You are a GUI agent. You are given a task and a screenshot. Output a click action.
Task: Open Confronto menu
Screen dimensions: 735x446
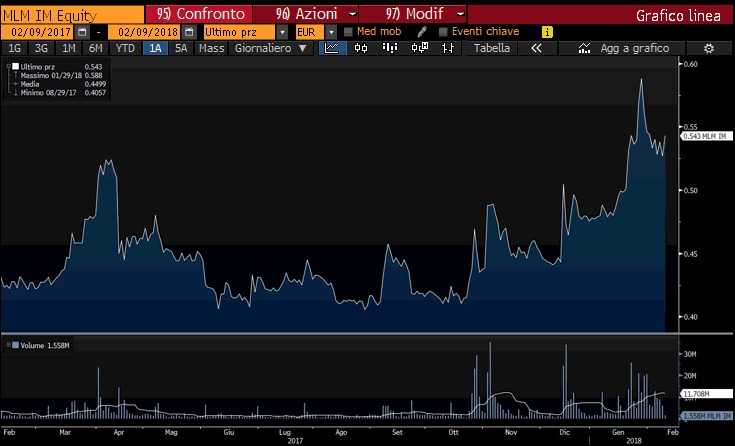tap(200, 14)
